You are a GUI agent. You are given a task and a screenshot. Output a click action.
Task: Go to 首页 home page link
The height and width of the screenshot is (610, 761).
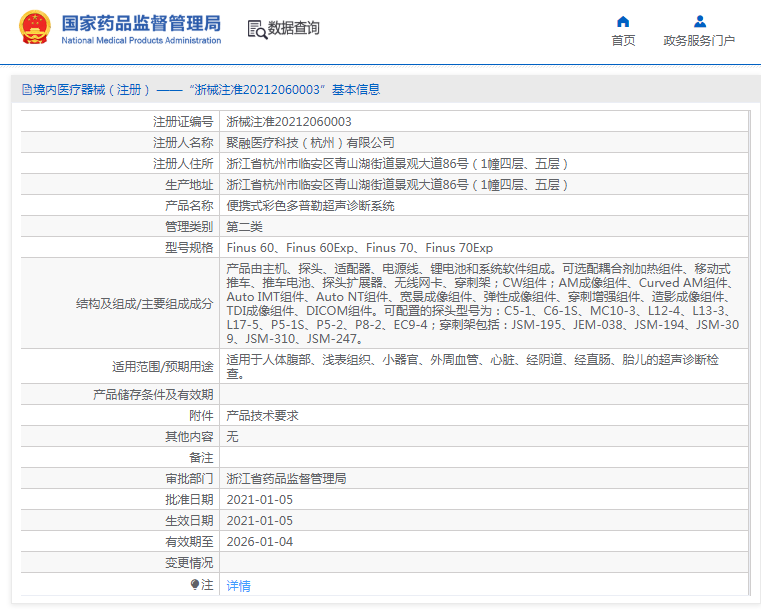coord(623,40)
